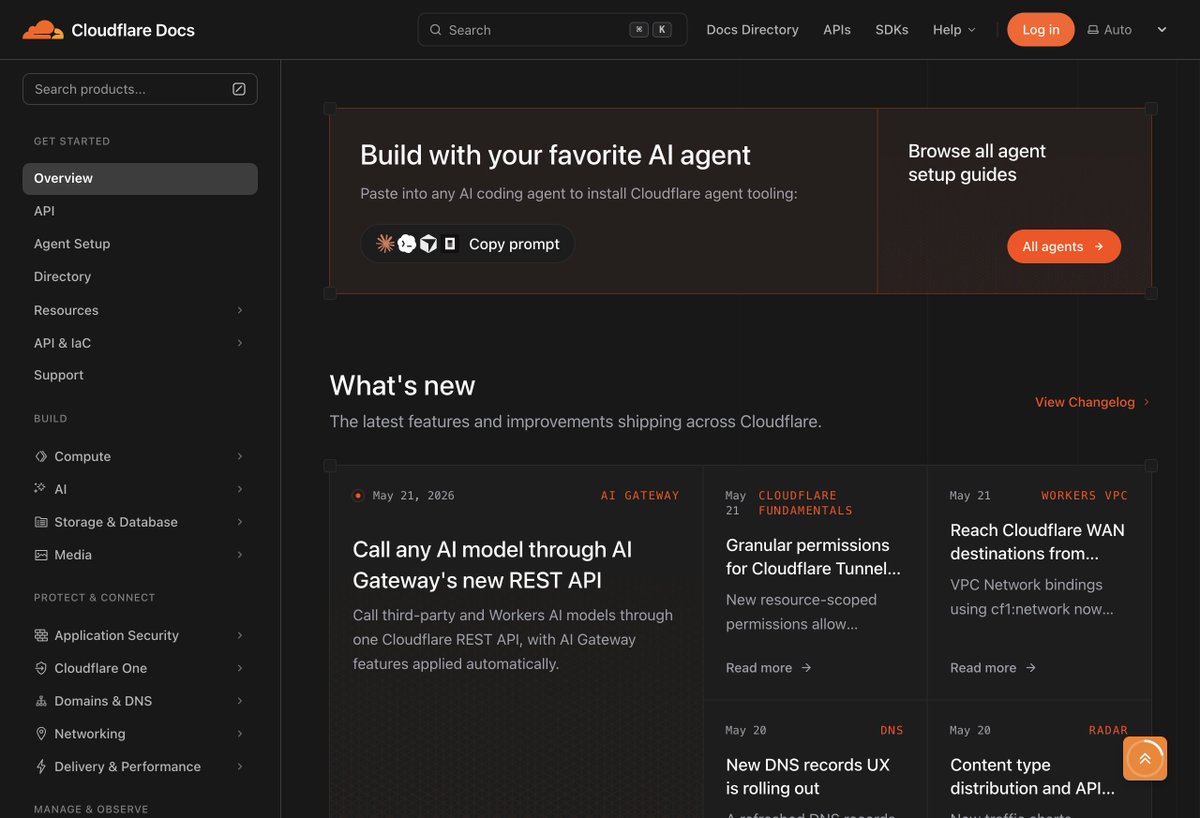Click the Storage & Database icon
1200x818 pixels.
(x=41, y=522)
